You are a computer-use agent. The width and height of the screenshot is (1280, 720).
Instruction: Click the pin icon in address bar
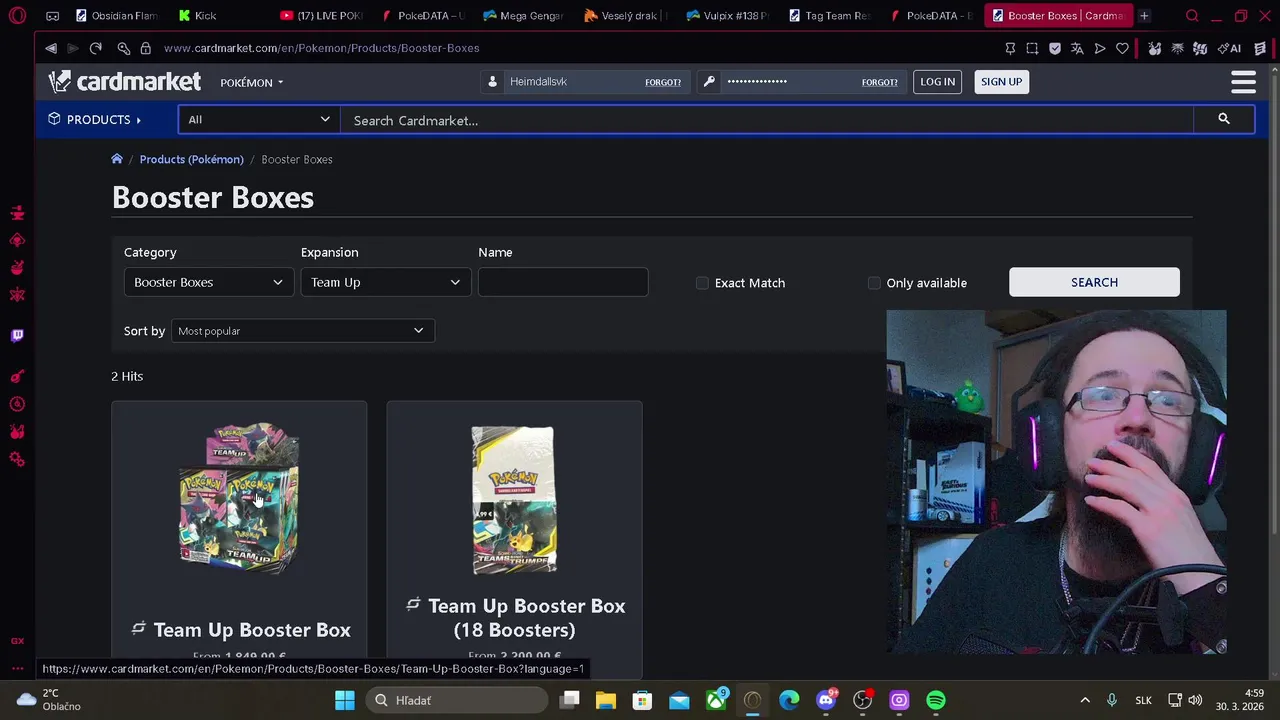1010,48
